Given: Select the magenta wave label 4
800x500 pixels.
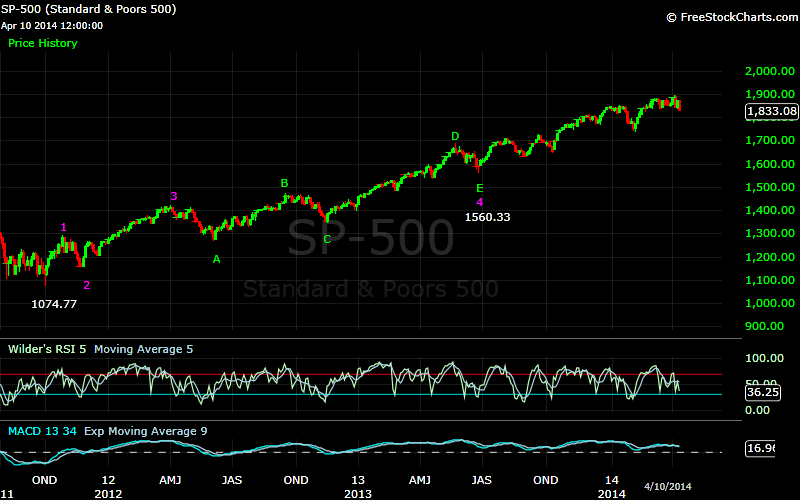Looking at the screenshot, I should tap(480, 202).
